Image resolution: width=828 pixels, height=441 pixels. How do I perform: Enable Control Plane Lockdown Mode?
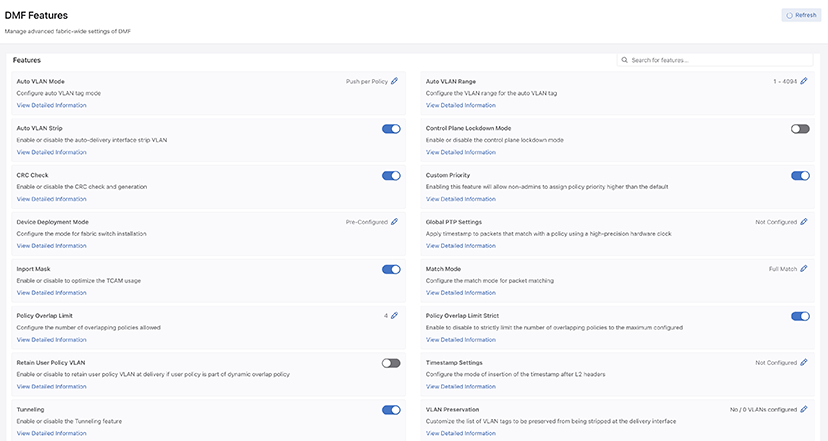[x=800, y=129]
